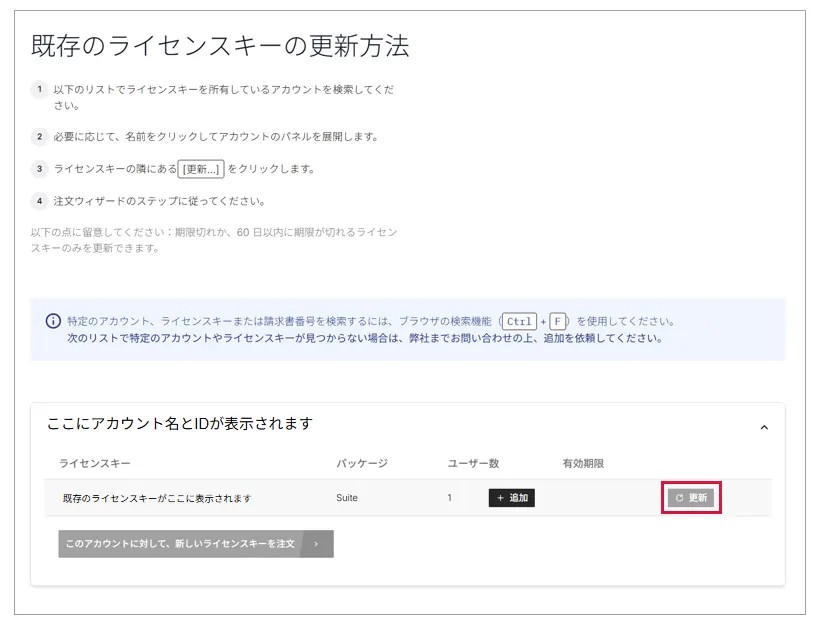The height and width of the screenshot is (620, 813).
Task: Click the ユーザー数 column header
Action: tap(473, 464)
